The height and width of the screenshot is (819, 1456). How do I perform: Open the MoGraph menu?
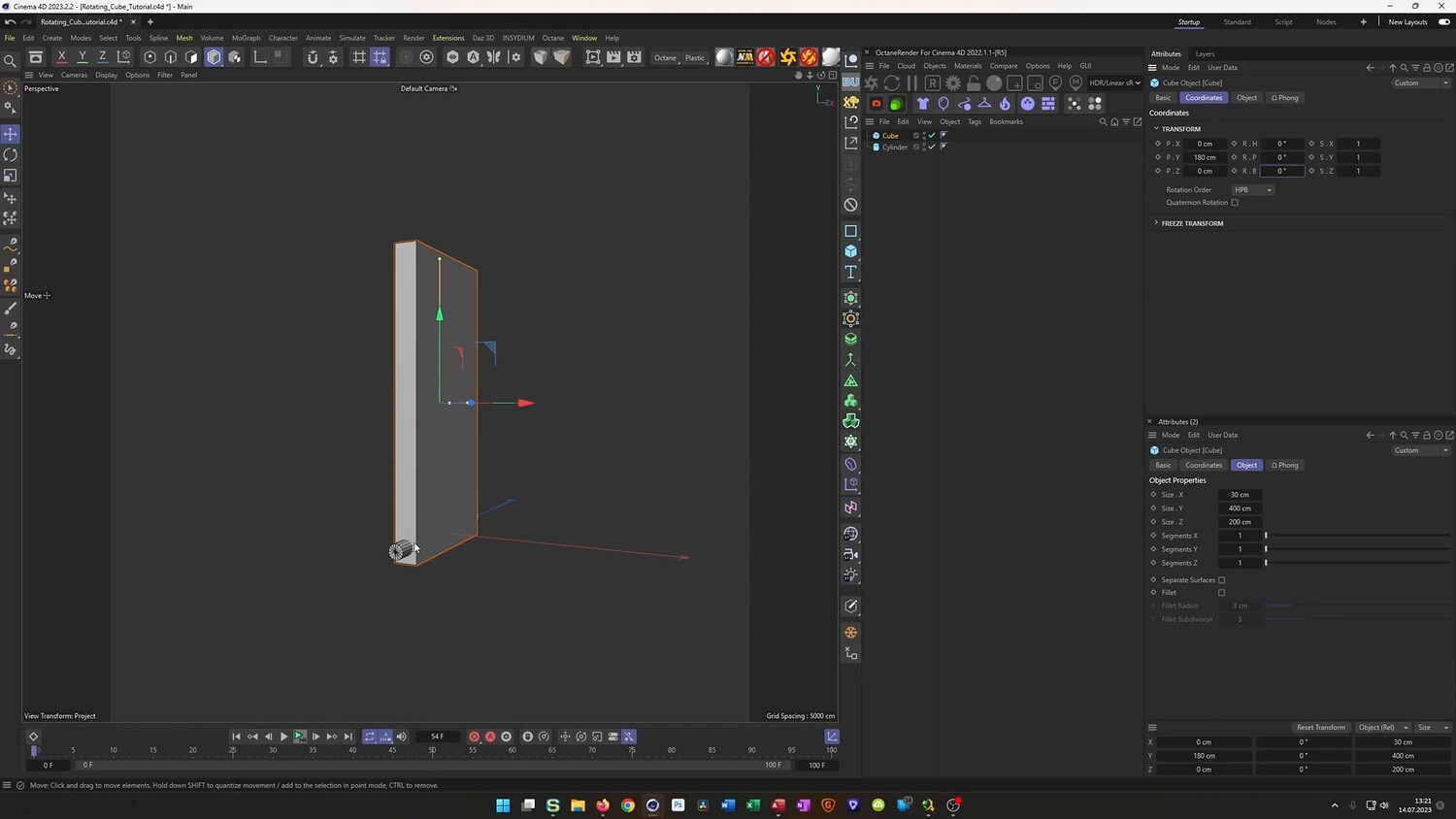[x=246, y=38]
